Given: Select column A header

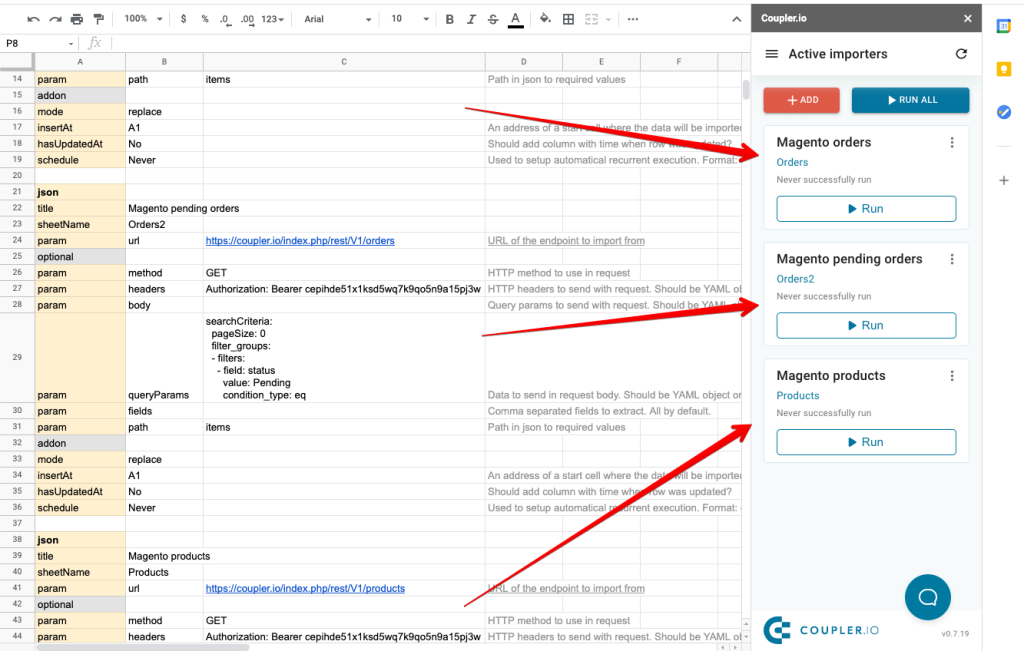Looking at the screenshot, I should click(80, 62).
